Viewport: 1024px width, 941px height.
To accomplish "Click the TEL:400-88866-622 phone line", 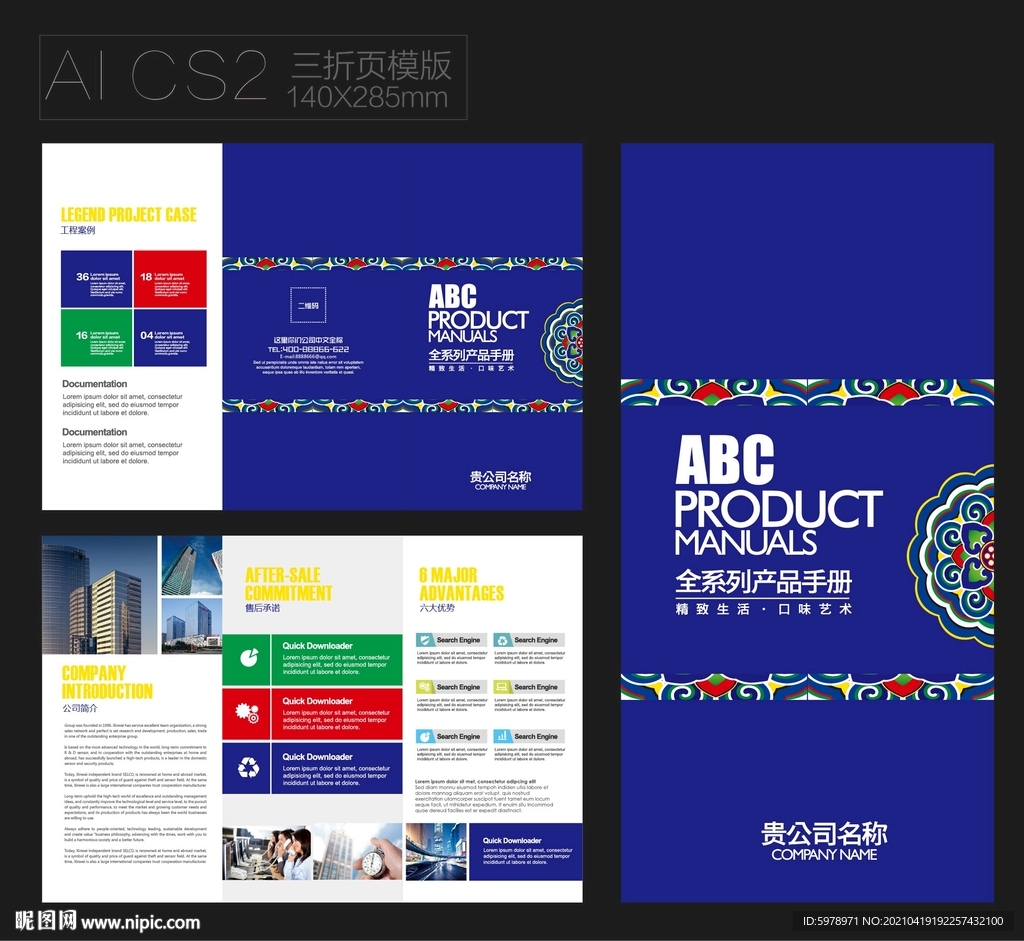I will [x=308, y=349].
